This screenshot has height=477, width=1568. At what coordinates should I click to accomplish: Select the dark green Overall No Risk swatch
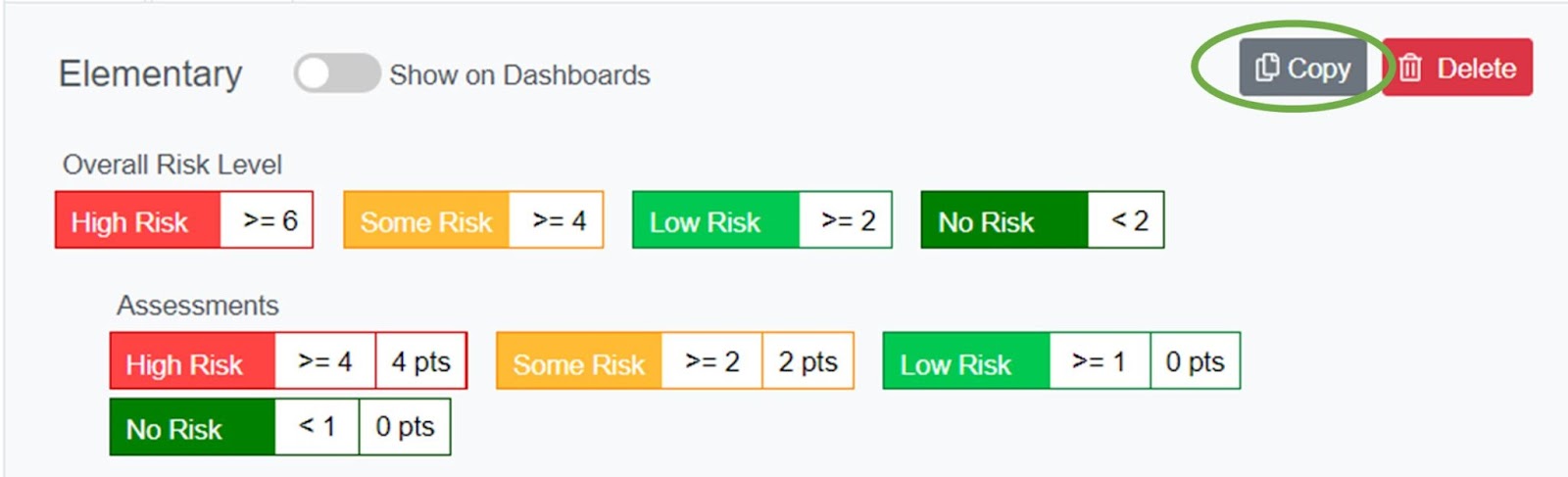click(1004, 220)
